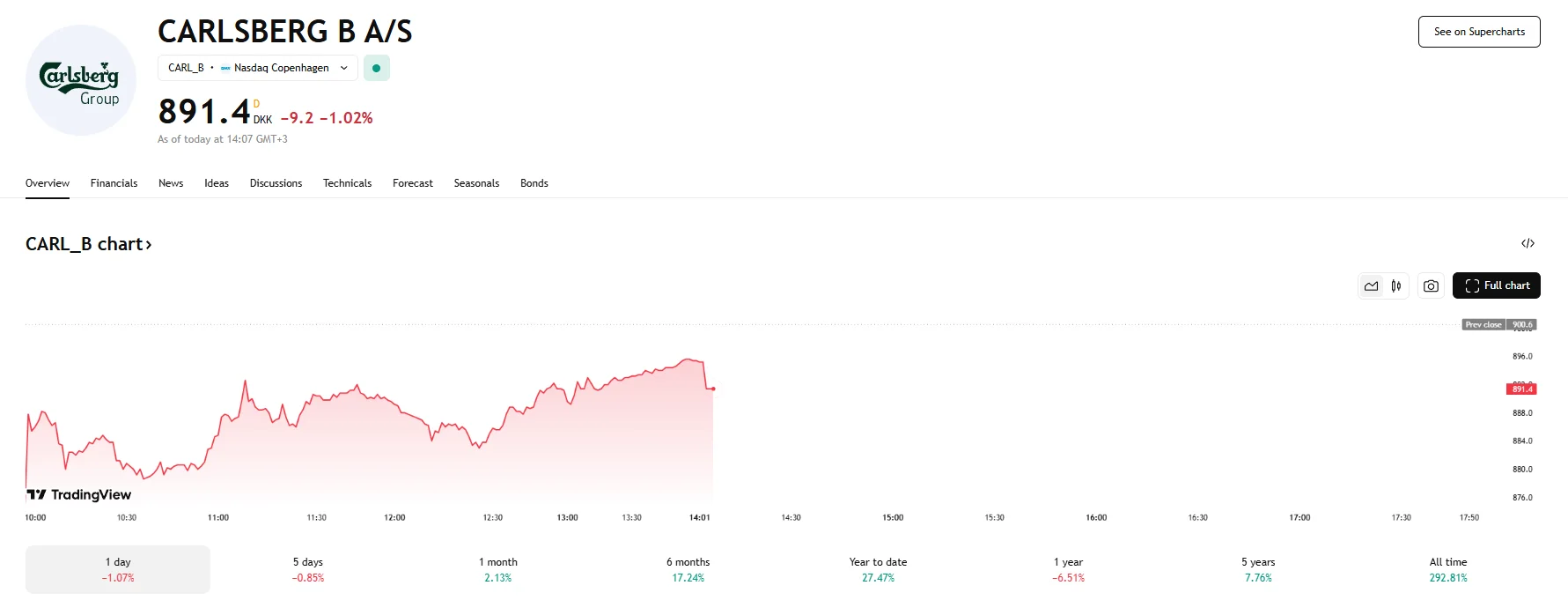The height and width of the screenshot is (615, 1568).
Task: Open the CARL_B chart heading link
Action: coord(89,244)
